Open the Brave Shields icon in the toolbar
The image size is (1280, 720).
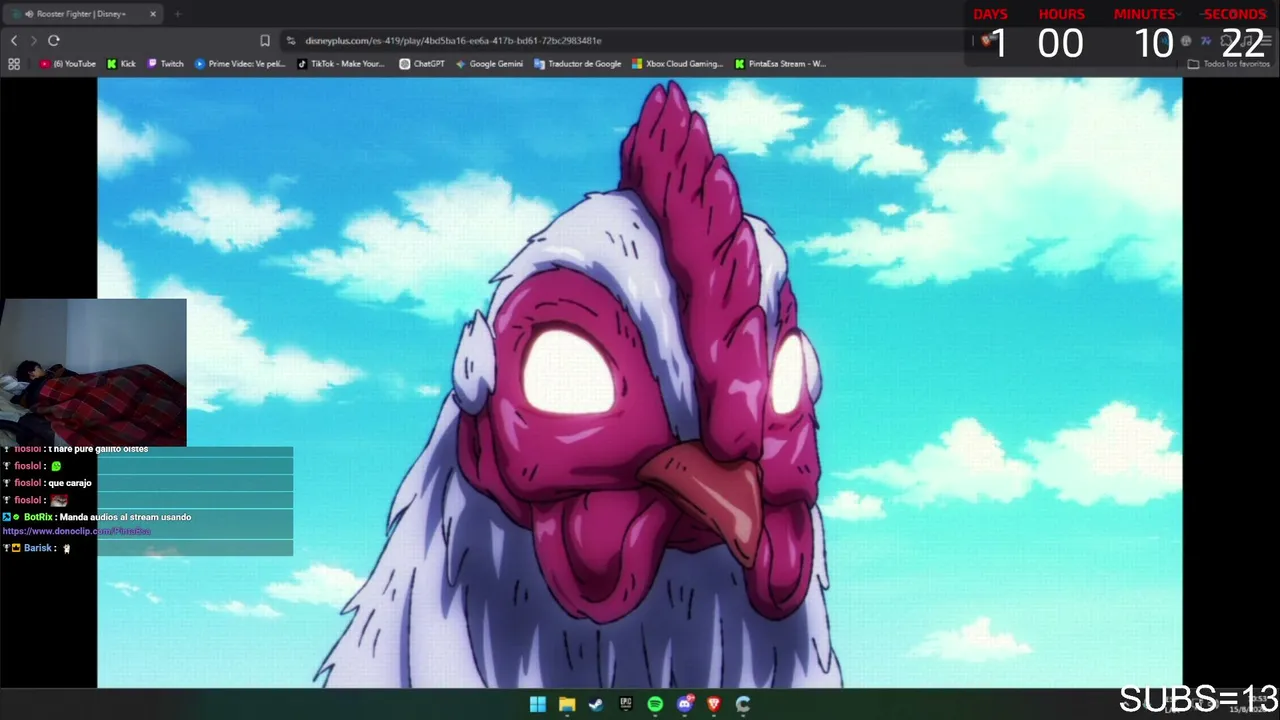coord(986,40)
